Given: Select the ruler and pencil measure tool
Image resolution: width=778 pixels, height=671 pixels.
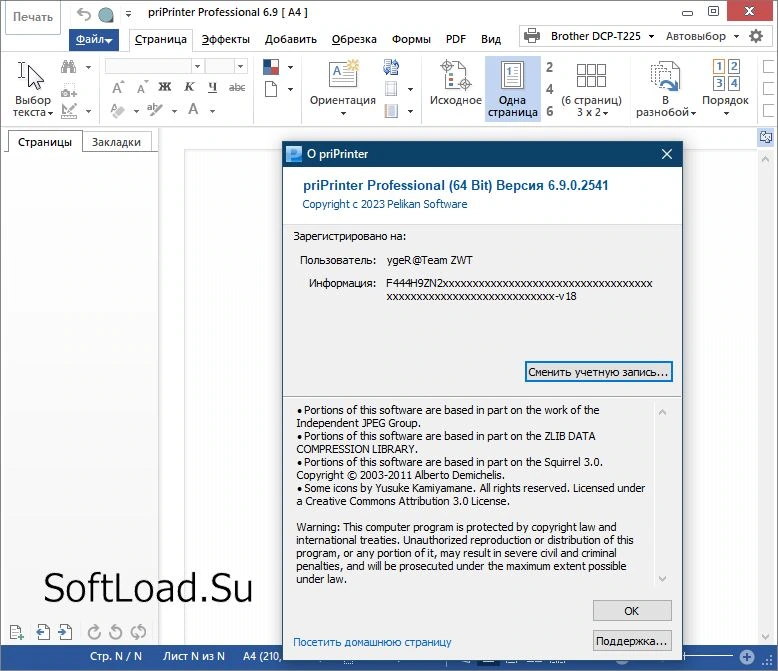Looking at the screenshot, I should pos(68,111).
